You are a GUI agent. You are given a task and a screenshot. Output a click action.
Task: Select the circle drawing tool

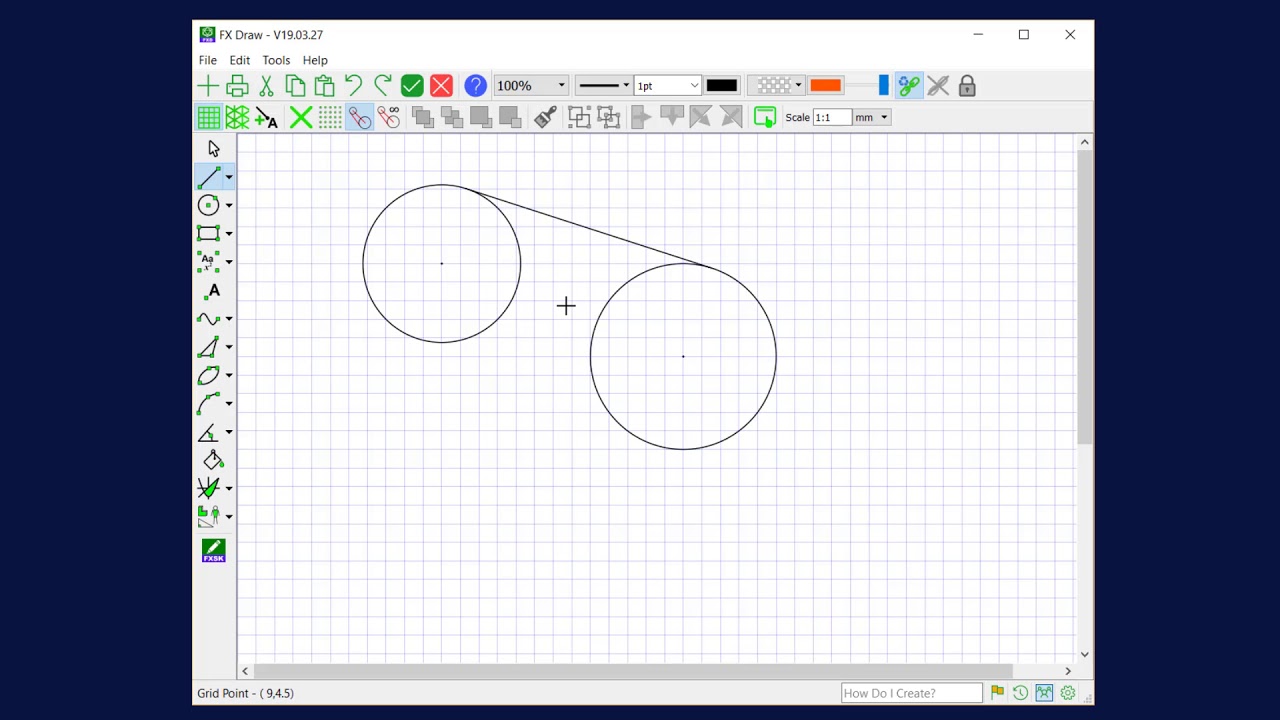click(208, 205)
